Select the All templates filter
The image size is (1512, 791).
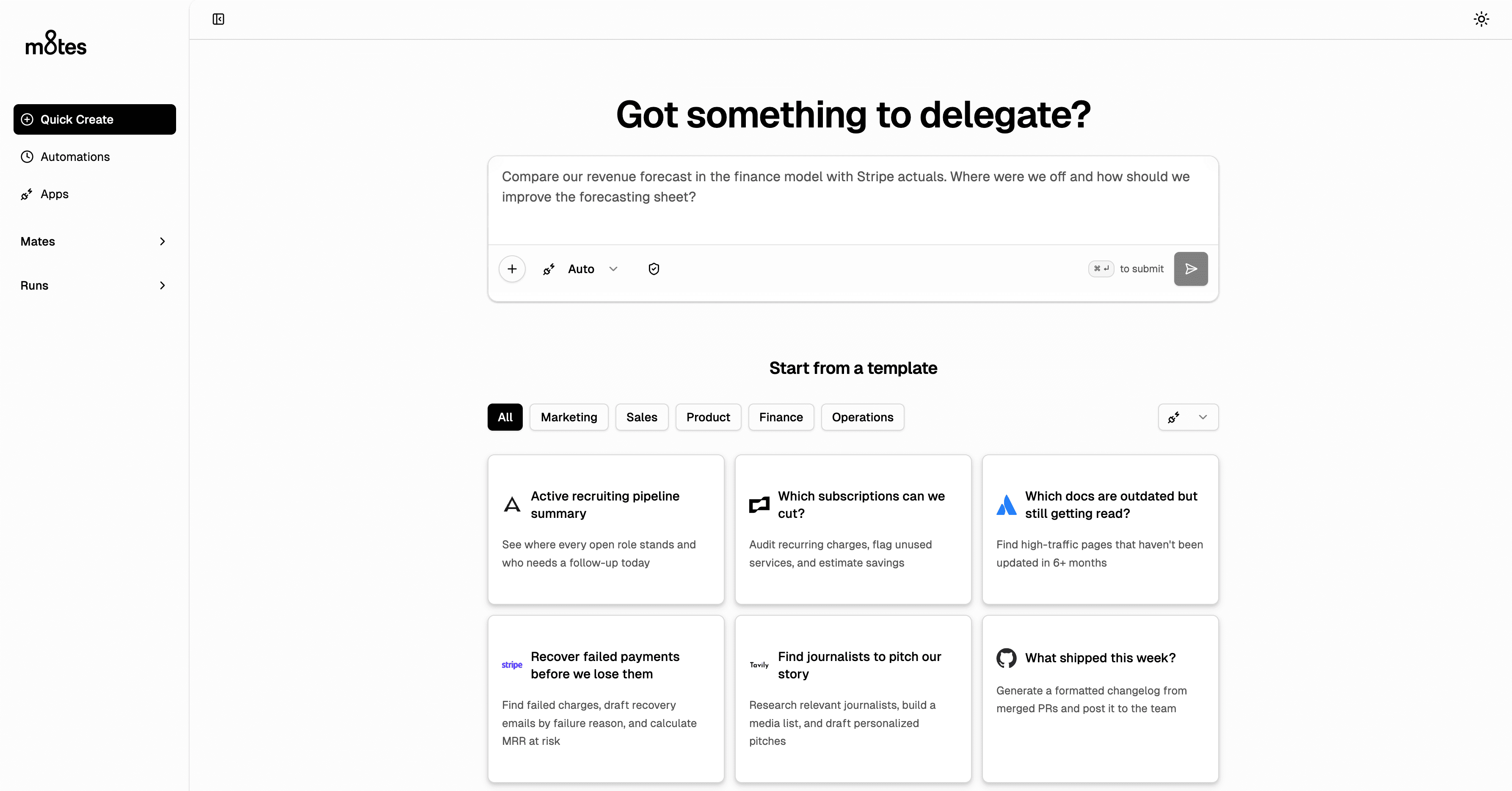(505, 417)
